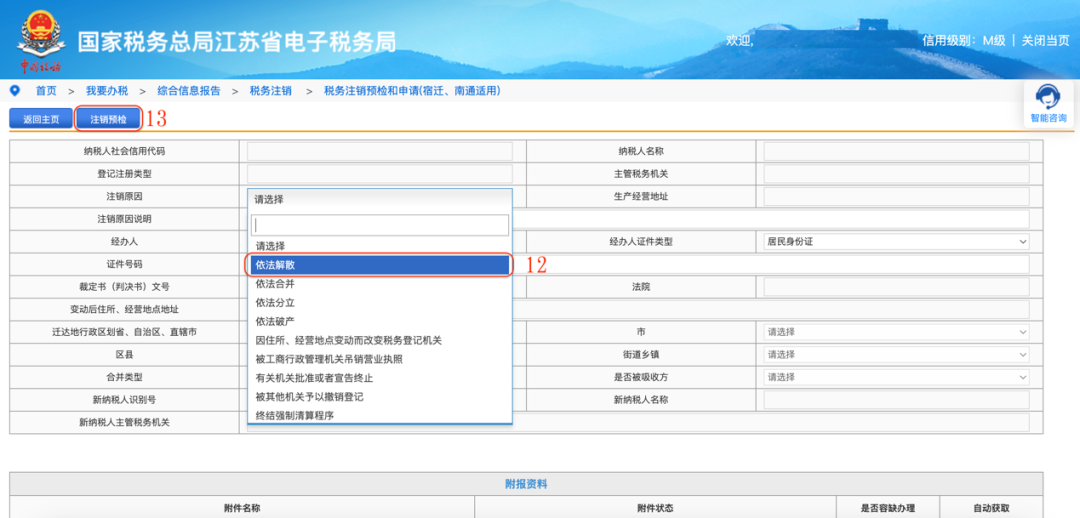The image size is (1080, 518).
Task: Go to 首页 in breadcrumb
Action: coord(46,91)
